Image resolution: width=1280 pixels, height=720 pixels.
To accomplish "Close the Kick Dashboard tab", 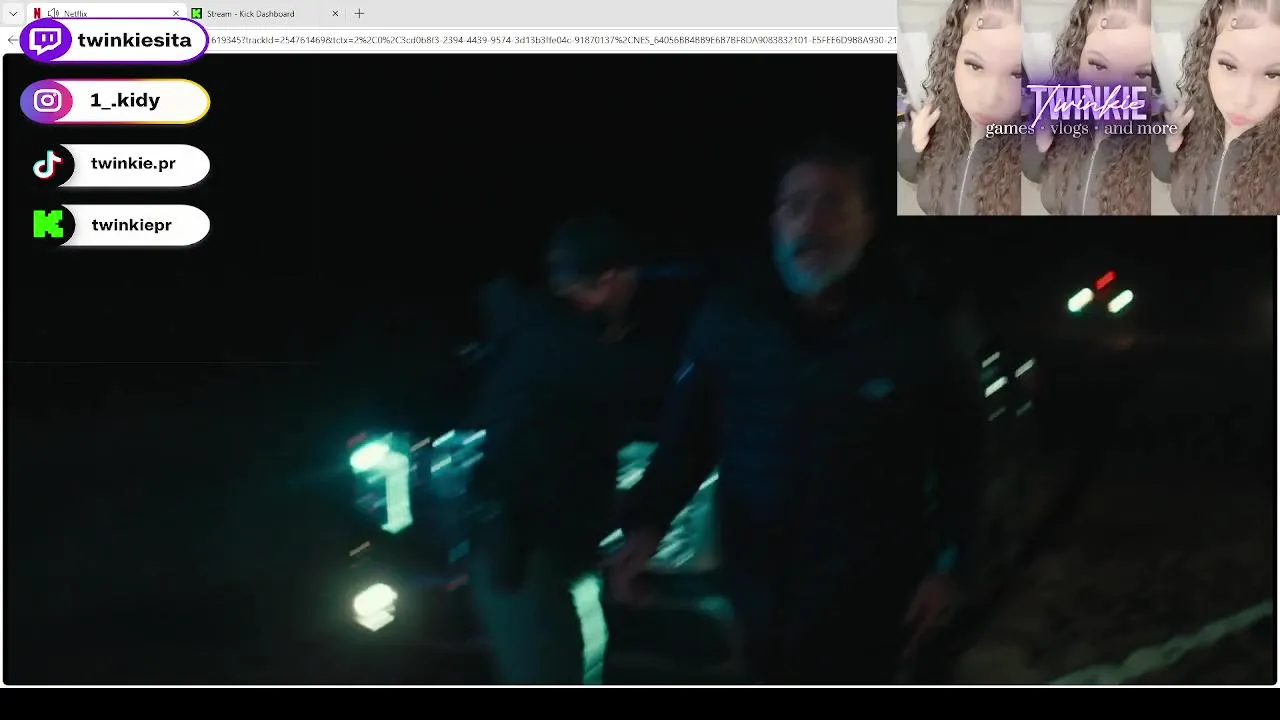I will coord(335,14).
